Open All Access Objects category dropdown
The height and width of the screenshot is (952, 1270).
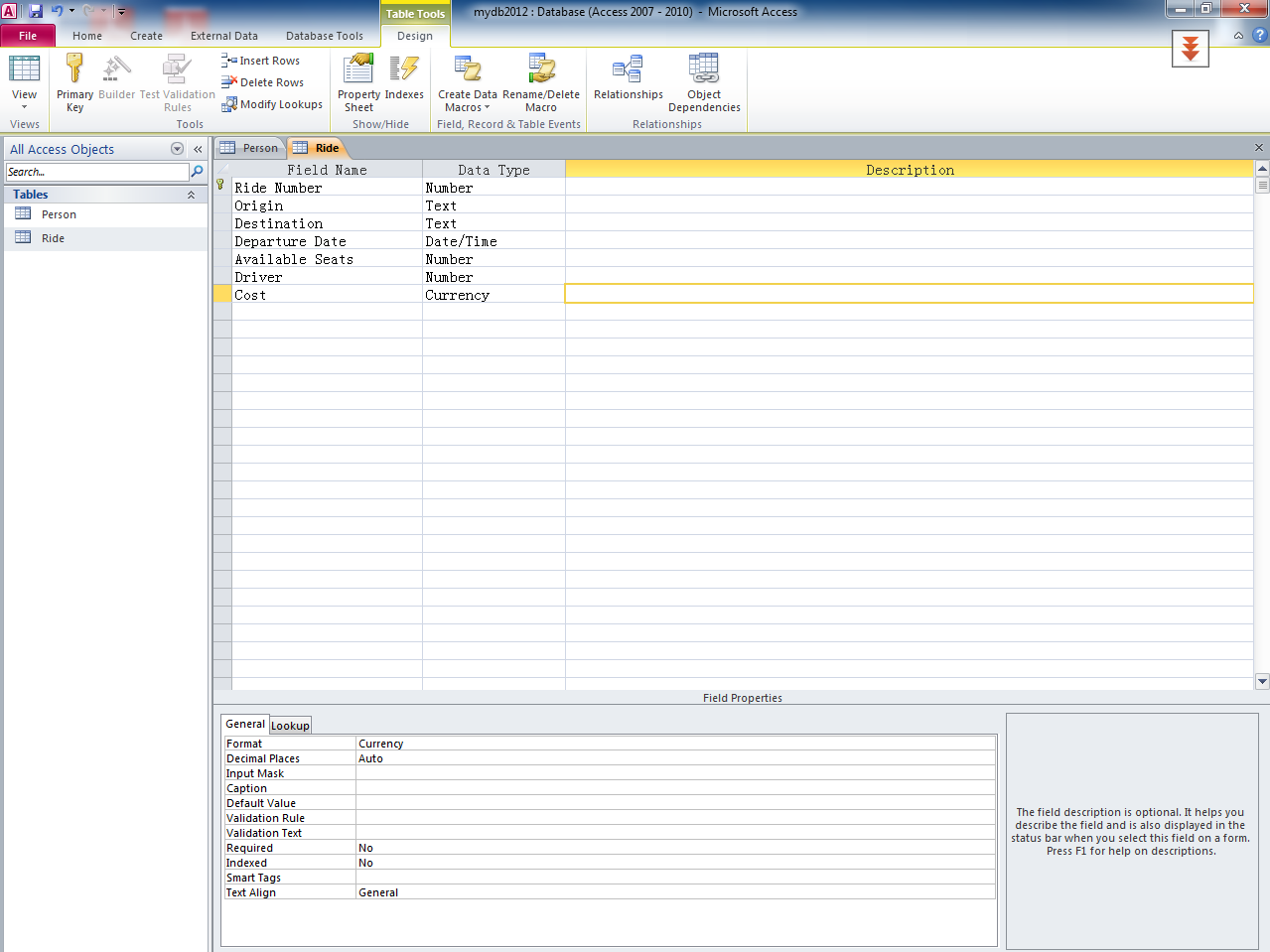click(x=177, y=149)
